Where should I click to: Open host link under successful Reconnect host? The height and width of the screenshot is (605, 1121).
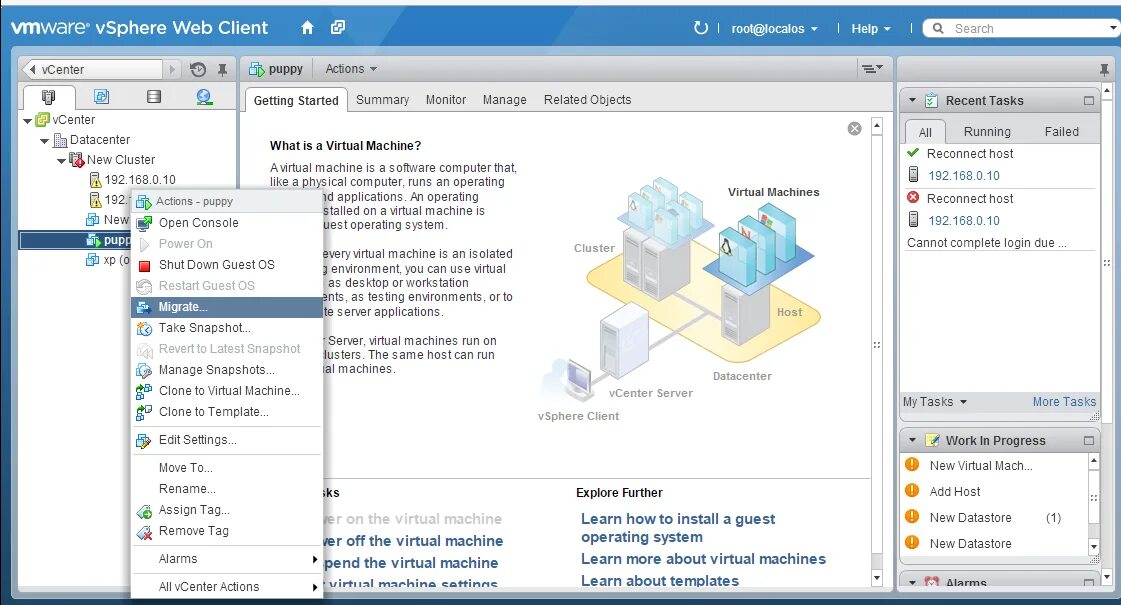(964, 176)
